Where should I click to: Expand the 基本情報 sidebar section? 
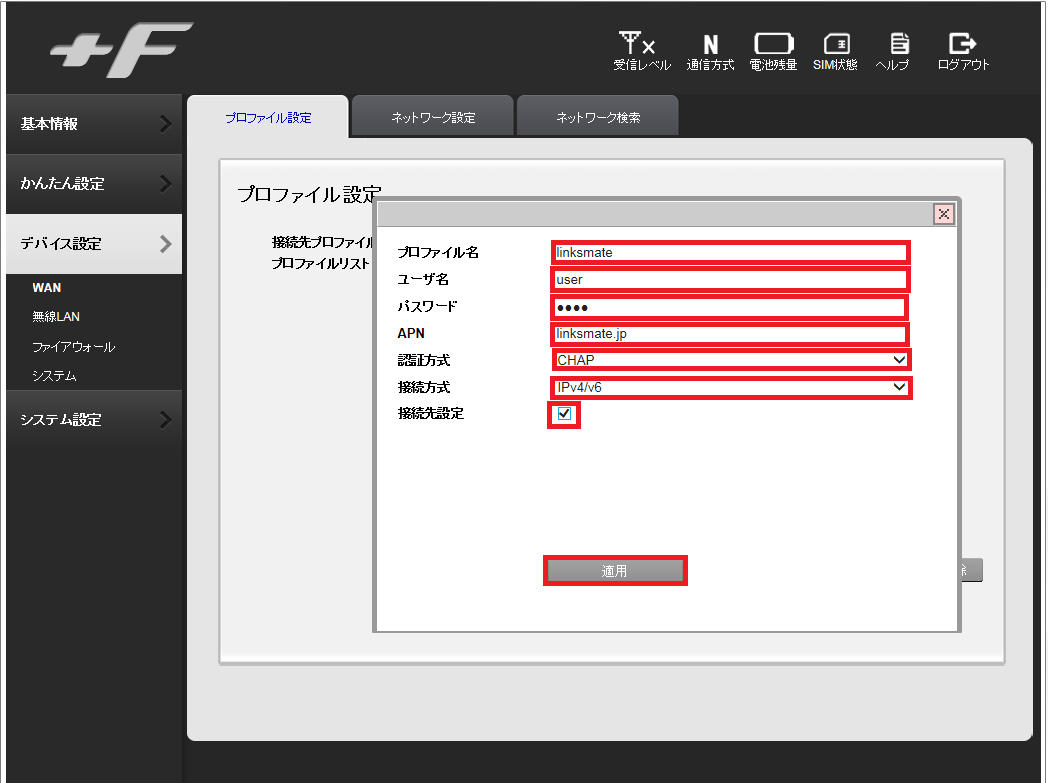tap(94, 124)
